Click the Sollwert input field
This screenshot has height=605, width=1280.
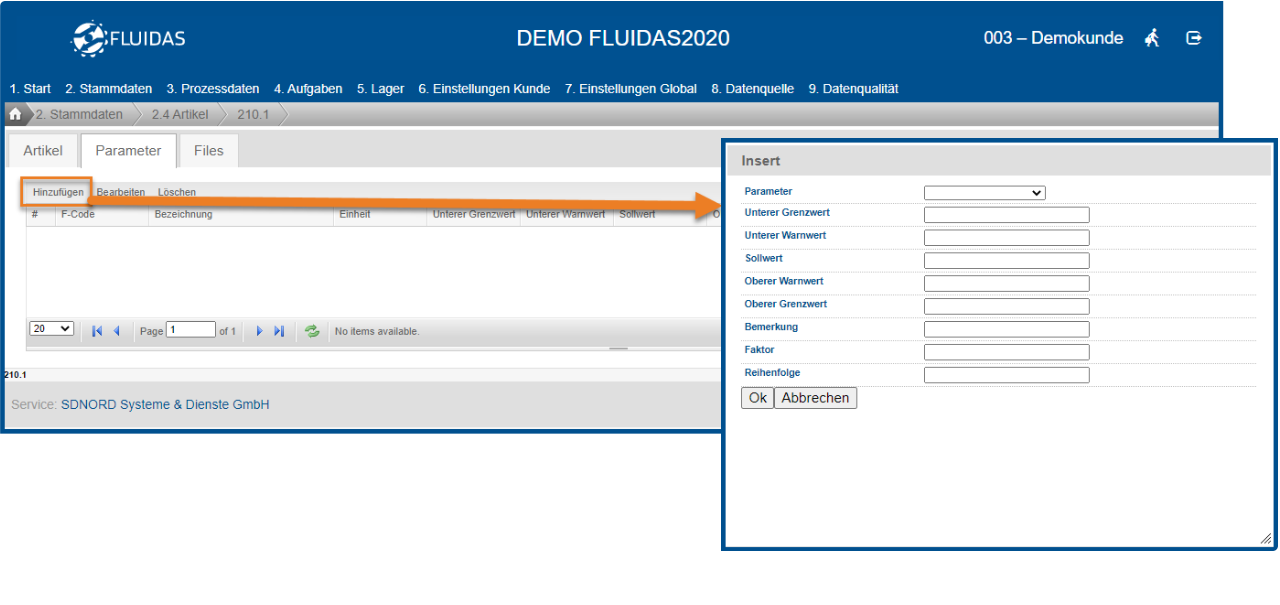click(x=1006, y=261)
